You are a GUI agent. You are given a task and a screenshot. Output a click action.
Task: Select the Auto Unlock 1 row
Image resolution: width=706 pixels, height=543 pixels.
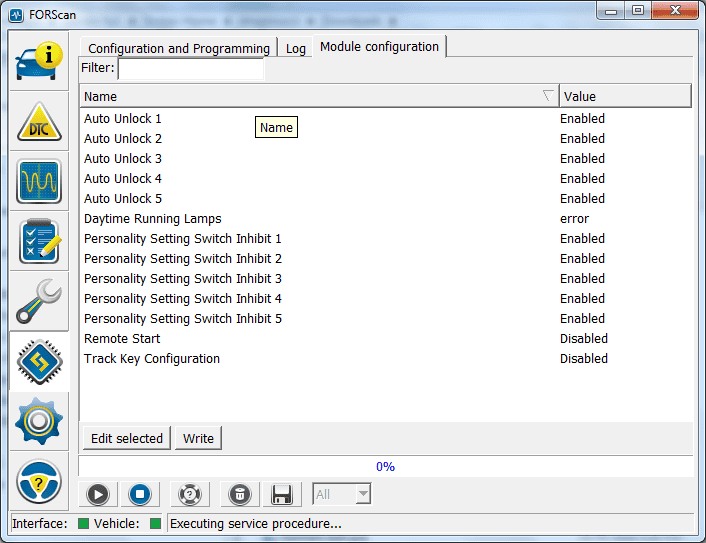point(386,118)
